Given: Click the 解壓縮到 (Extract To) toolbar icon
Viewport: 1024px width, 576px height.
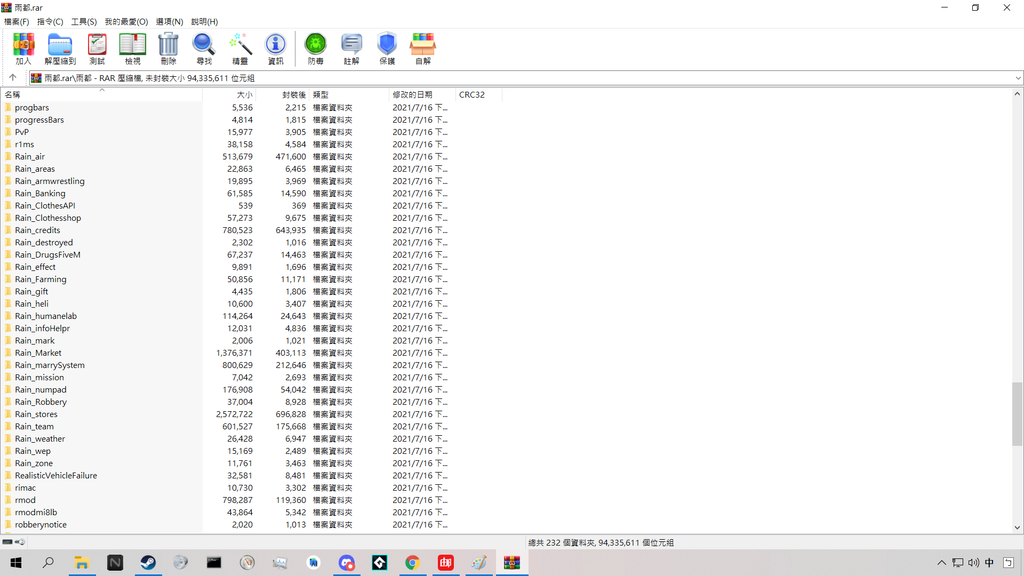Looking at the screenshot, I should (x=60, y=48).
